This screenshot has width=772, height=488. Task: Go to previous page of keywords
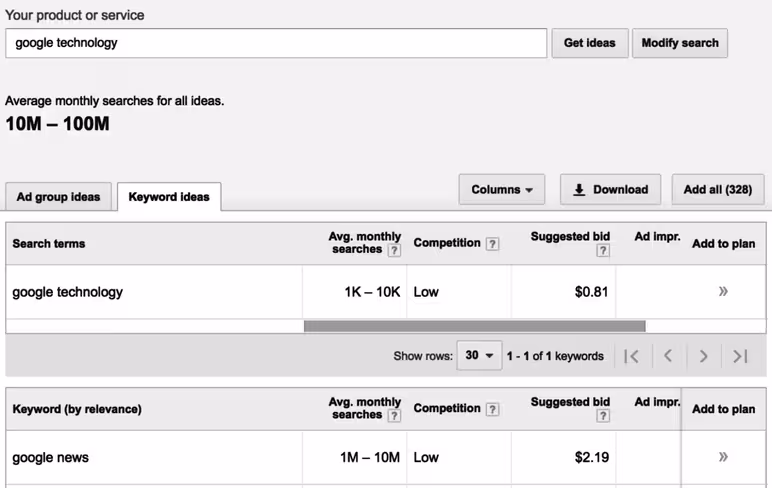point(668,356)
